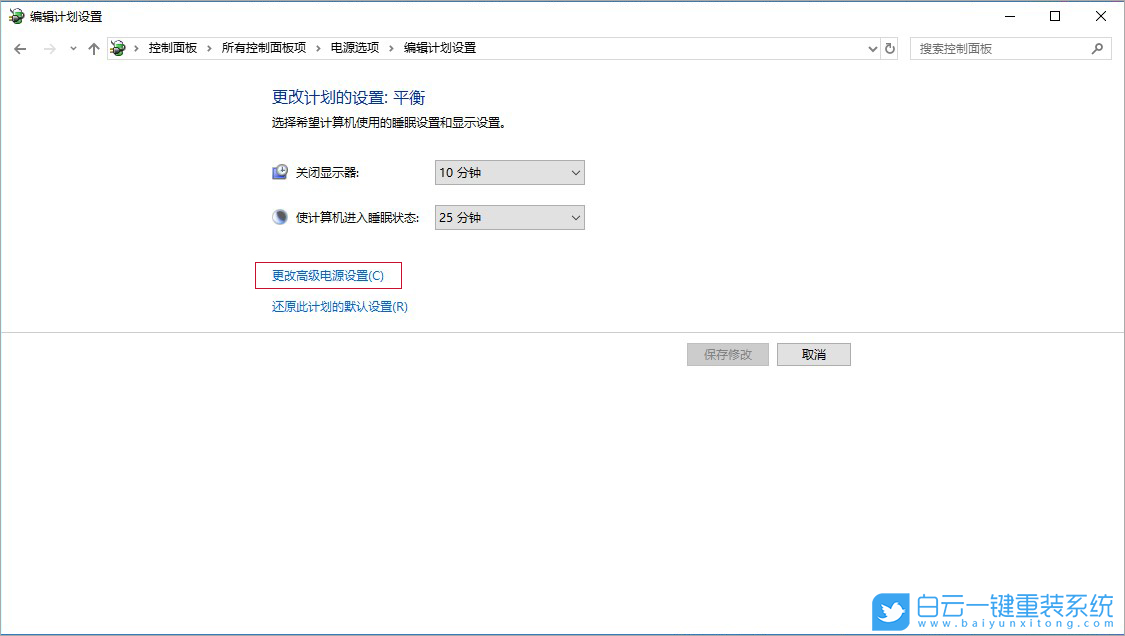
Task: Click the power plan icon in the address bar
Action: click(117, 47)
